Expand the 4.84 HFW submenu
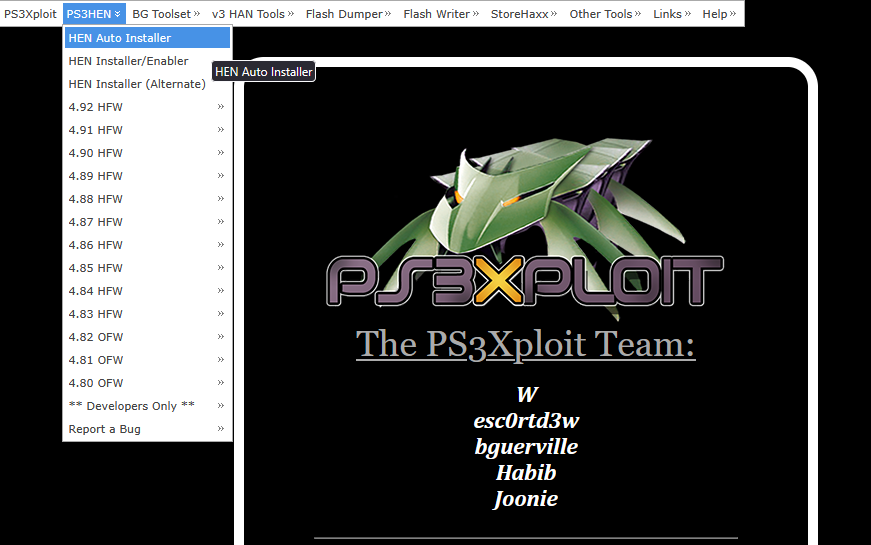Image resolution: width=871 pixels, height=545 pixels. [147, 291]
